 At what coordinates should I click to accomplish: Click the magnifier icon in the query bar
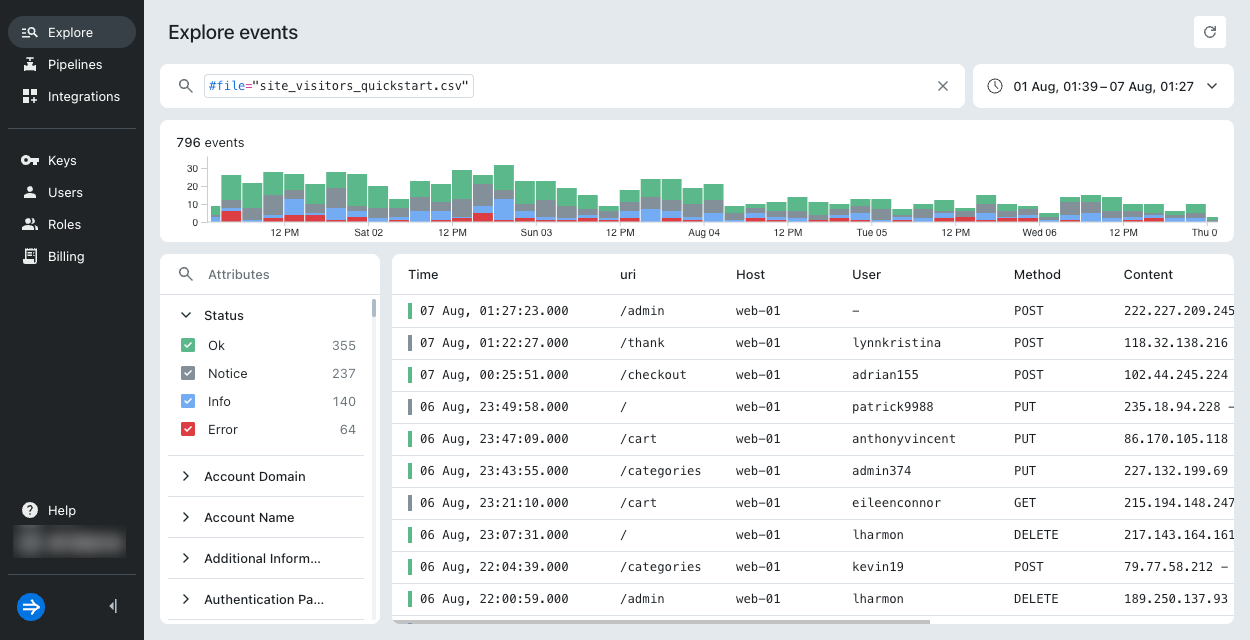coord(185,86)
